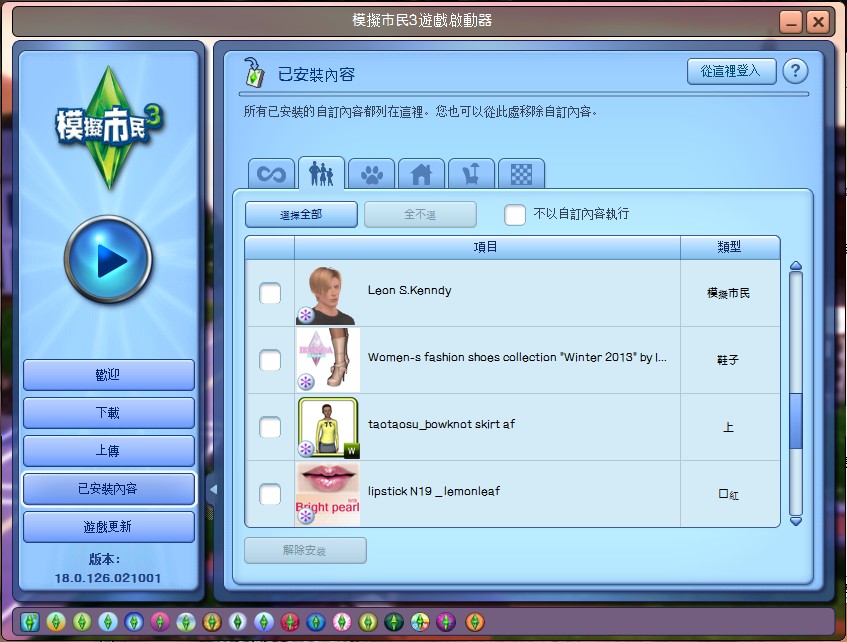847x642 pixels.
Task: Click the version number 18.0.126.021001
Action: 108,578
